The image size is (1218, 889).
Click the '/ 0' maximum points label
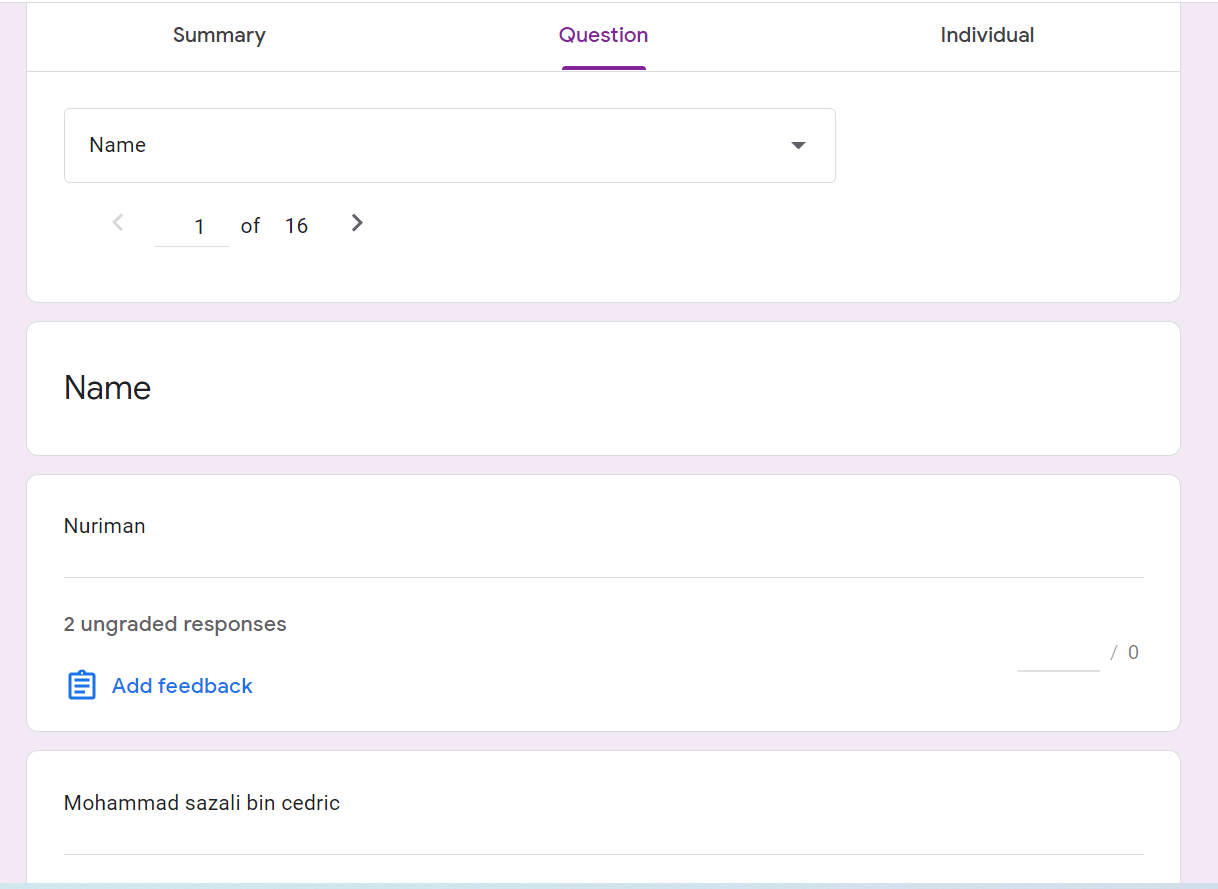tap(1125, 653)
